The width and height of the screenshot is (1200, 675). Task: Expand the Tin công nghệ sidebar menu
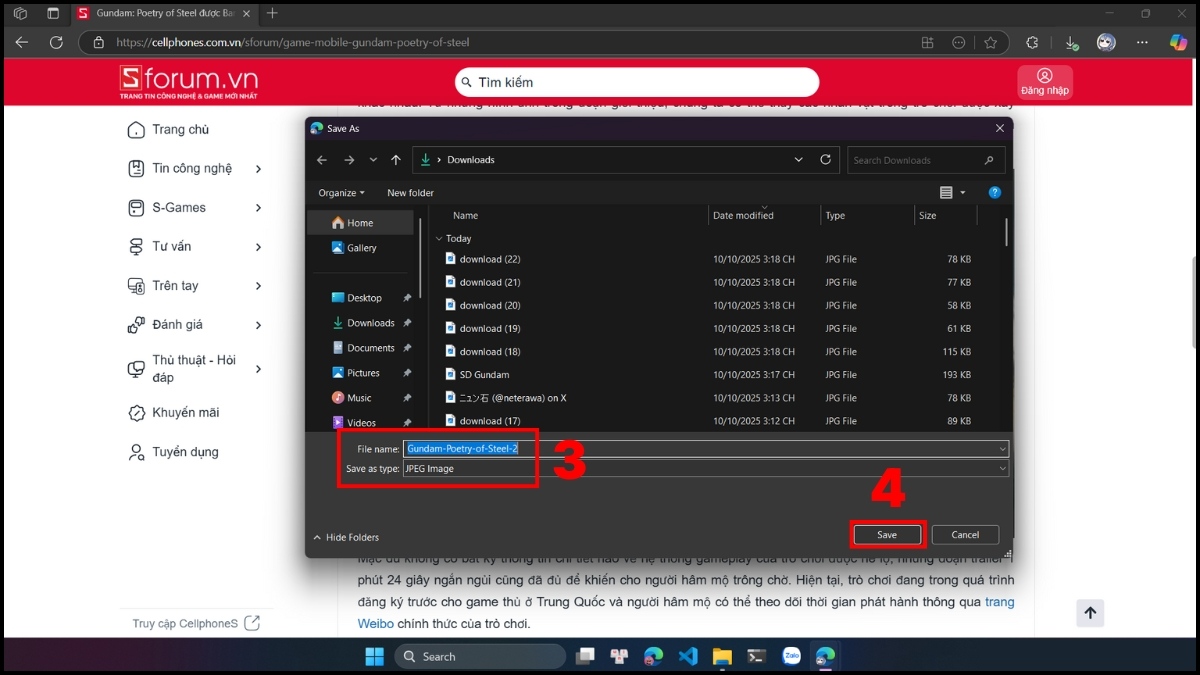click(x=258, y=169)
